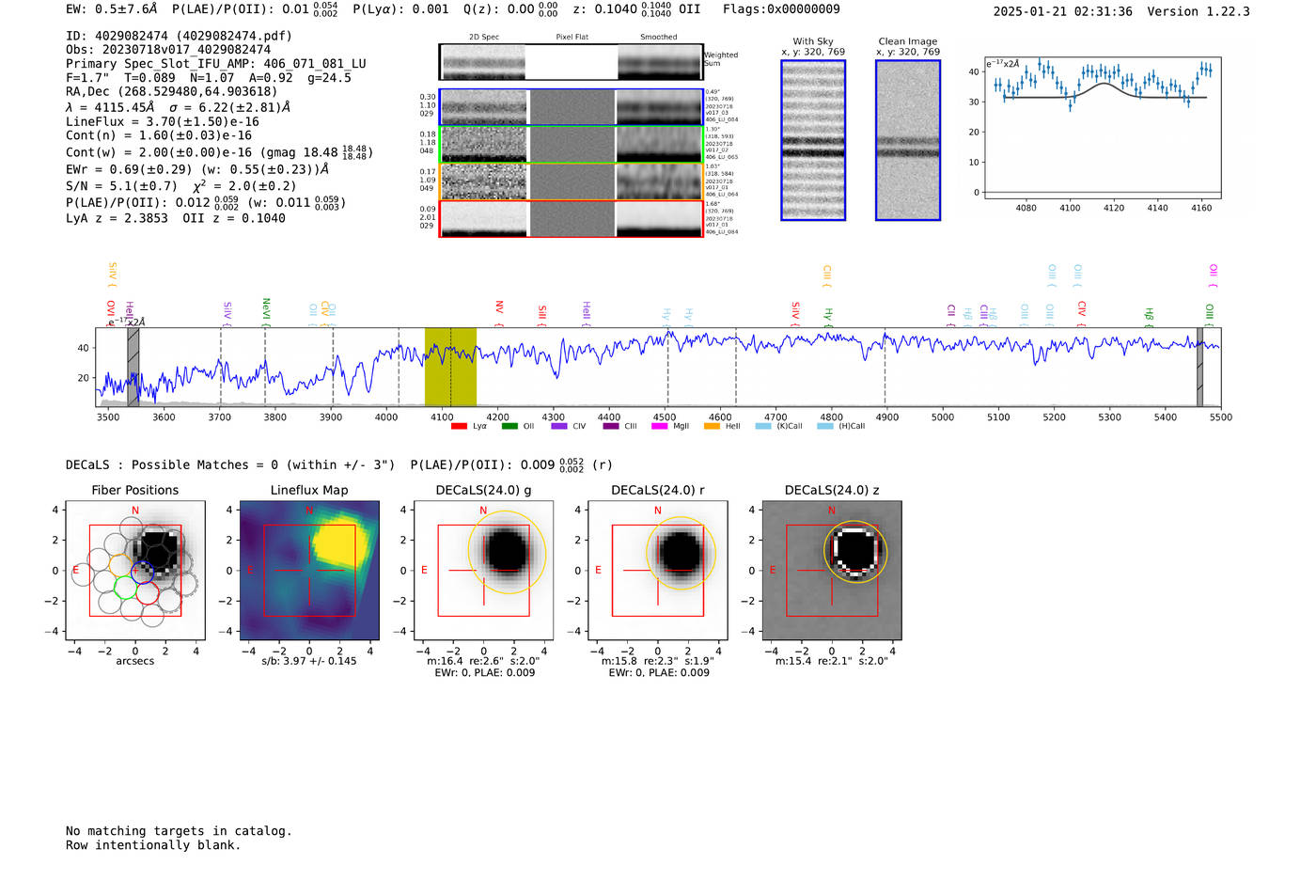Click the green-bordered fiber 2D spectrum row

[572, 145]
